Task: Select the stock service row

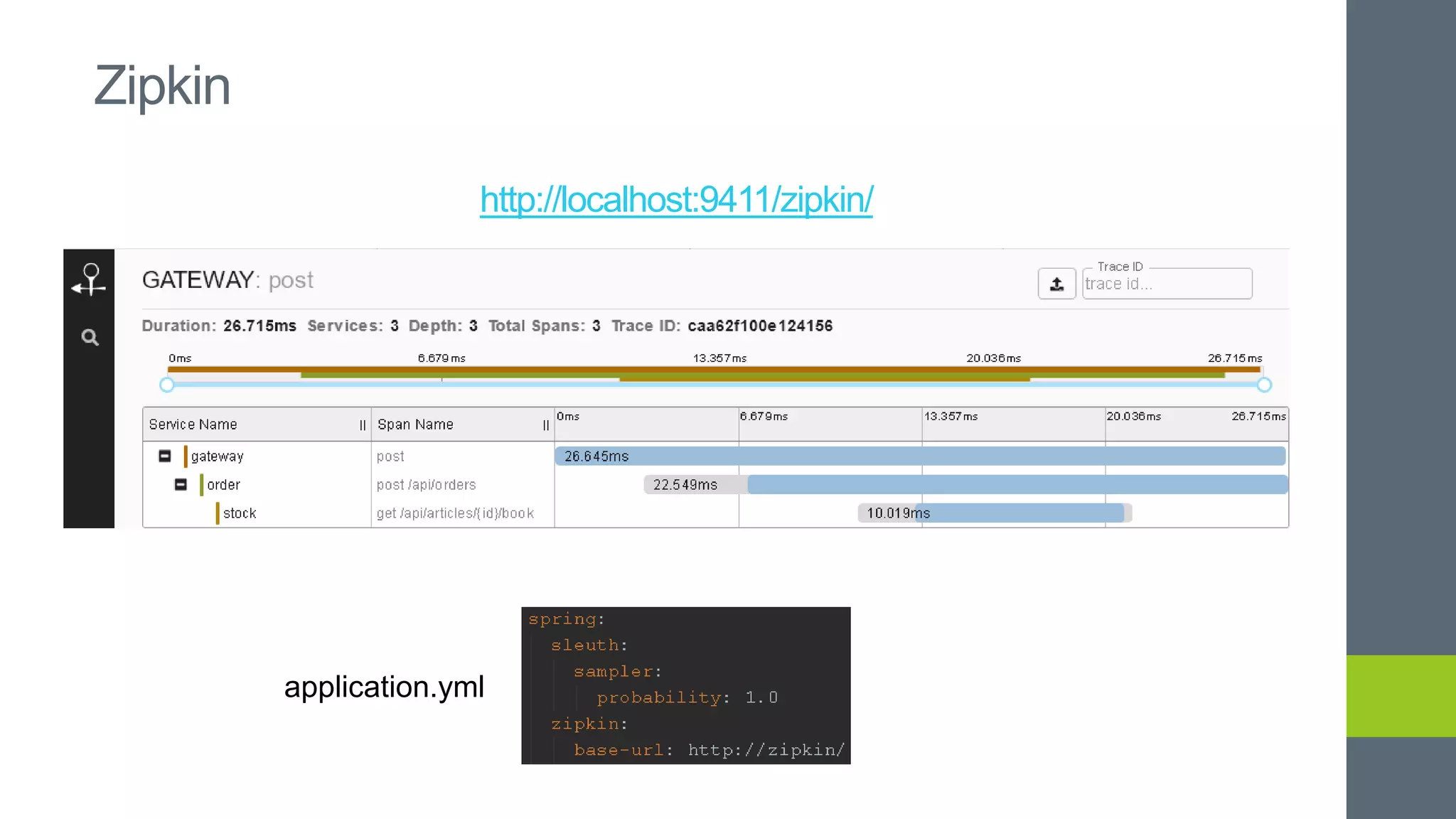Action: (x=239, y=513)
